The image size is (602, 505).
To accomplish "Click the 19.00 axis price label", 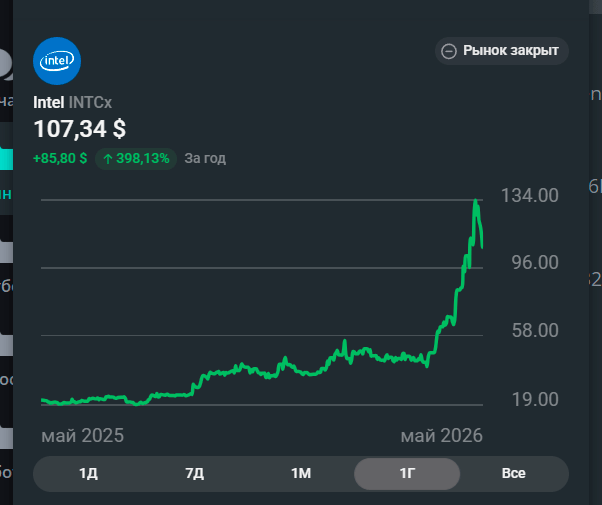I will pos(535,399).
